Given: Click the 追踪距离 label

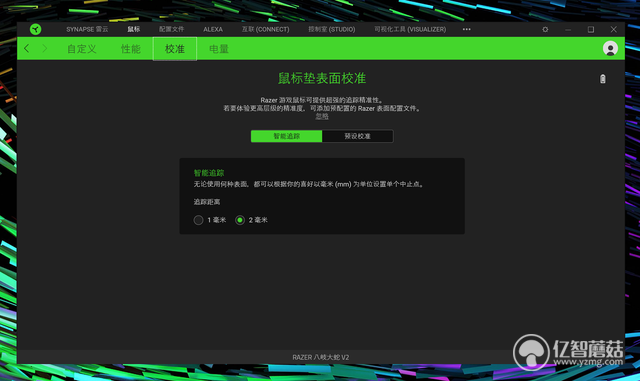Looking at the screenshot, I should (207, 202).
